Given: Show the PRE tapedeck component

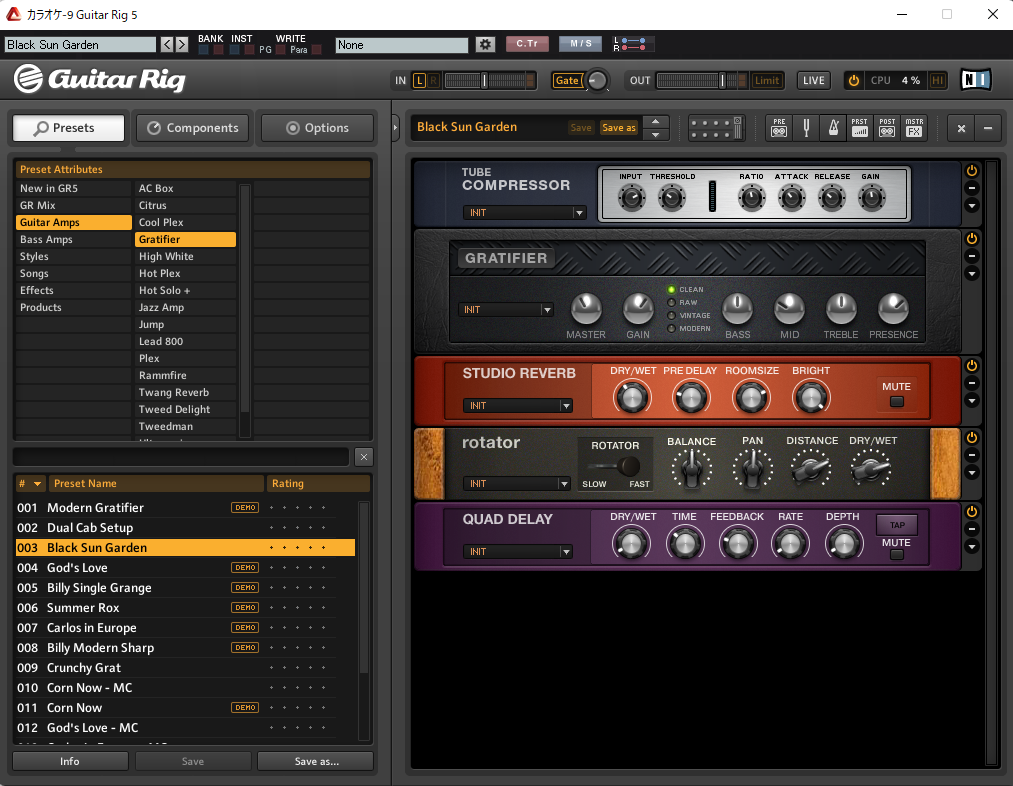Looking at the screenshot, I should tap(779, 128).
